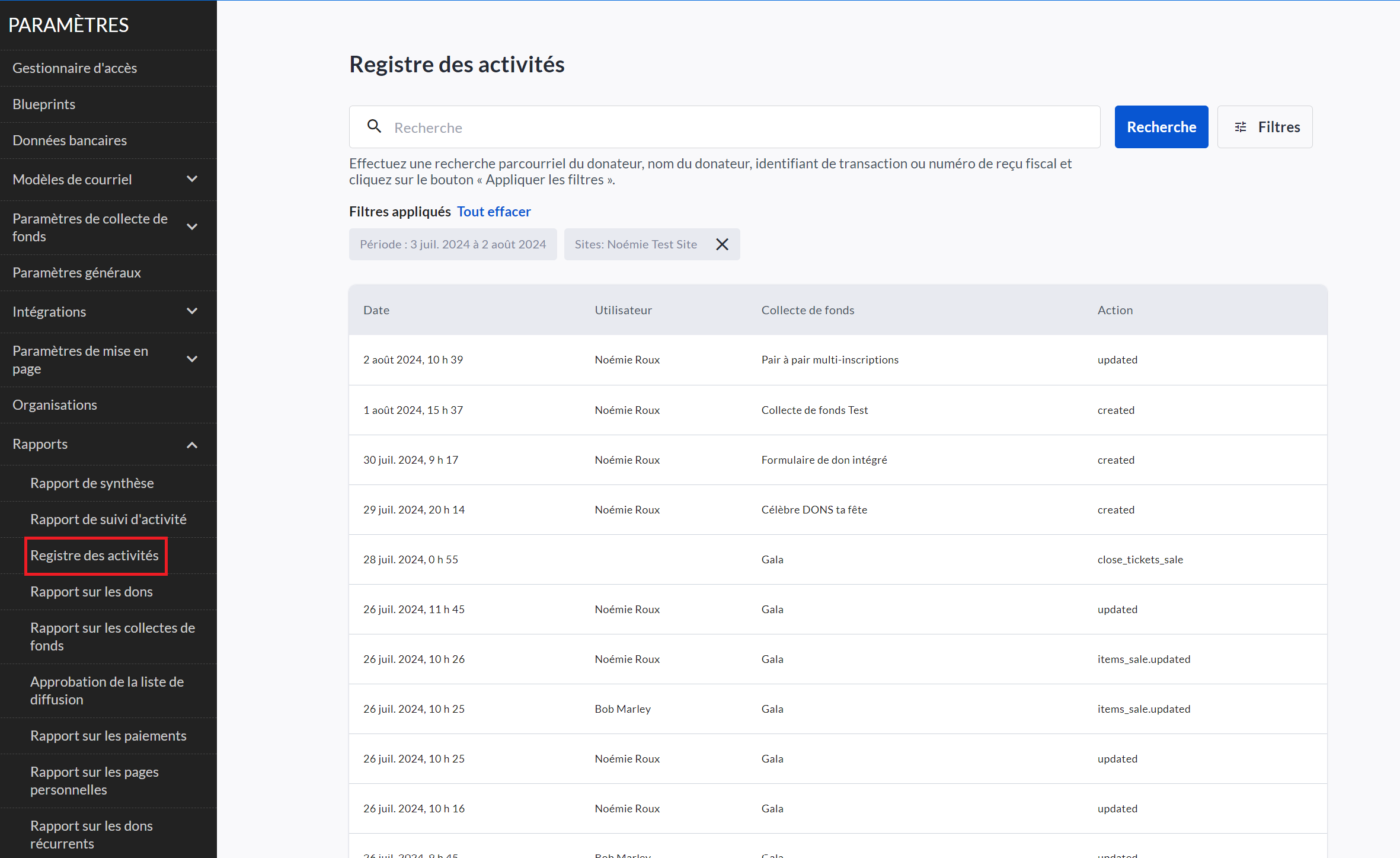This screenshot has height=858, width=1400.
Task: Expand the Intégrations menu chevron
Action: pyautogui.click(x=192, y=311)
